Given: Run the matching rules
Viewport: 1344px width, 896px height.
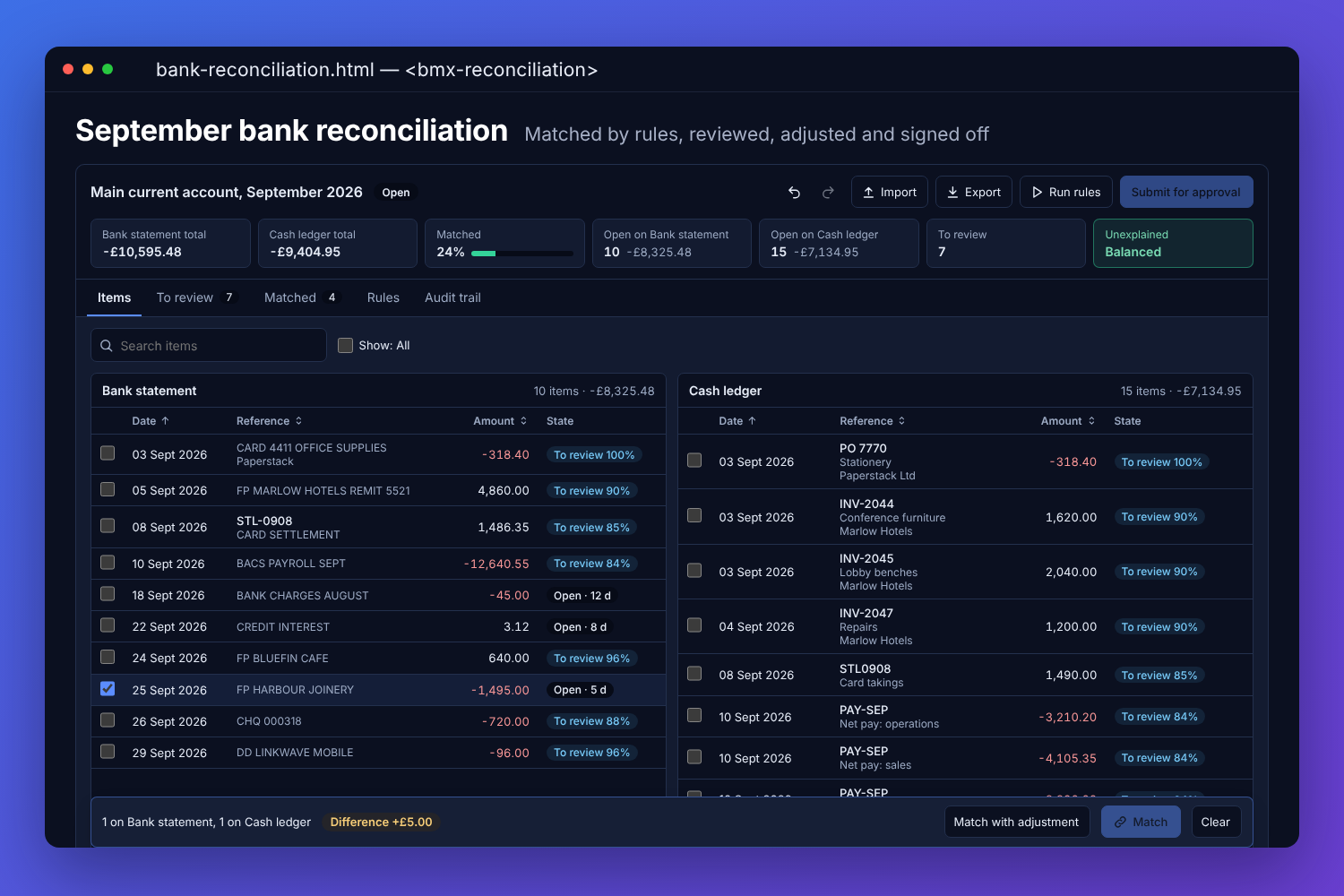Looking at the screenshot, I should pos(1066,193).
